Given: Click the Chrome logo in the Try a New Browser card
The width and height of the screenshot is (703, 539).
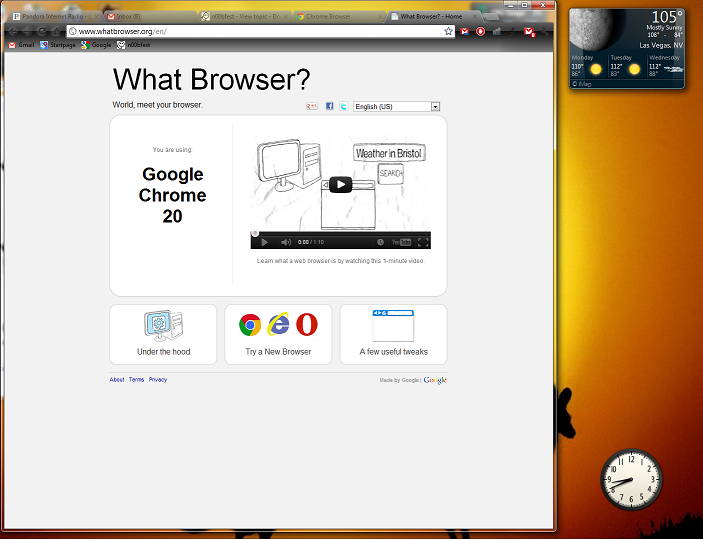Looking at the screenshot, I should click(250, 325).
